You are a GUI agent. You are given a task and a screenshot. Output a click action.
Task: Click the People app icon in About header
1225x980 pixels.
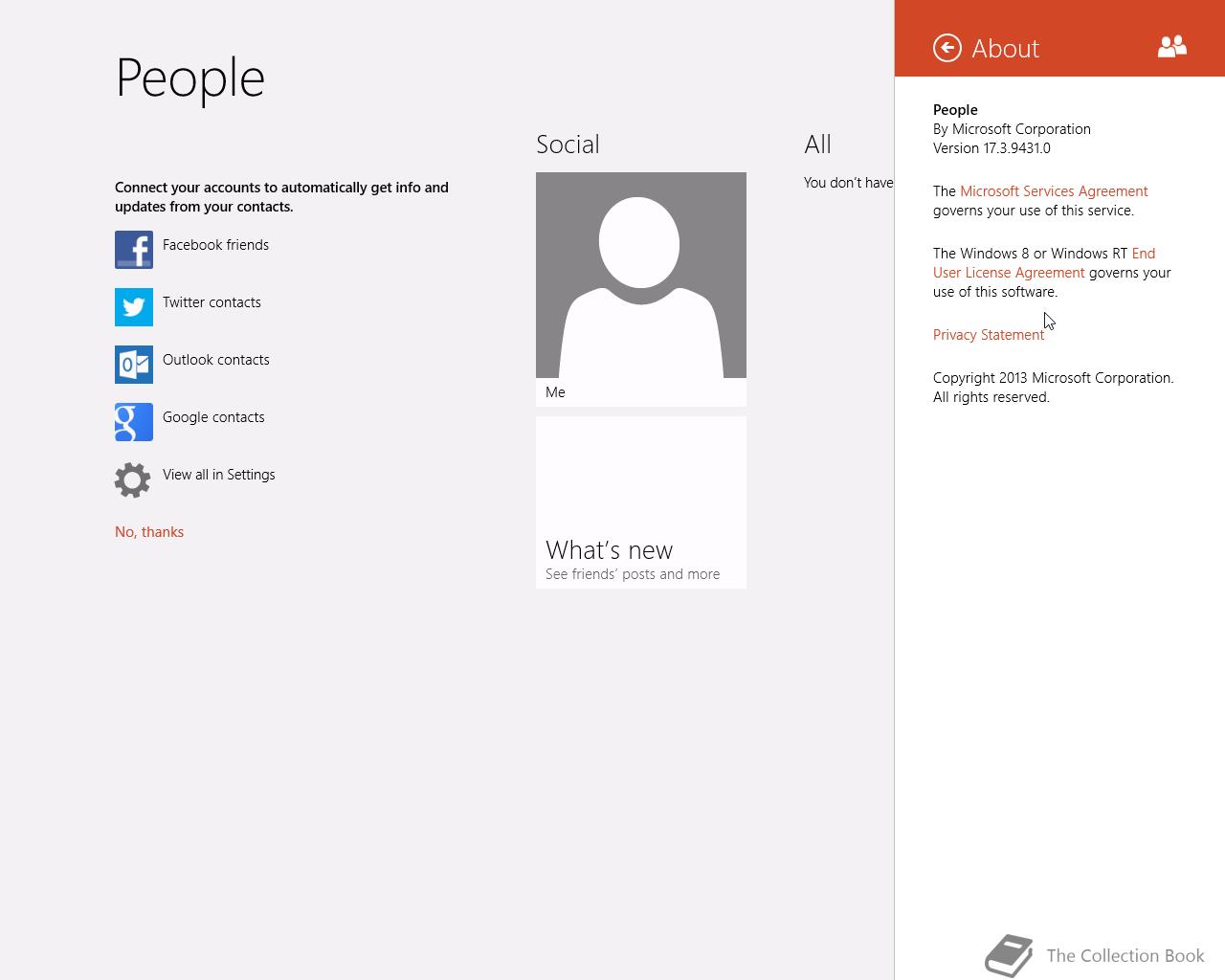tap(1172, 47)
